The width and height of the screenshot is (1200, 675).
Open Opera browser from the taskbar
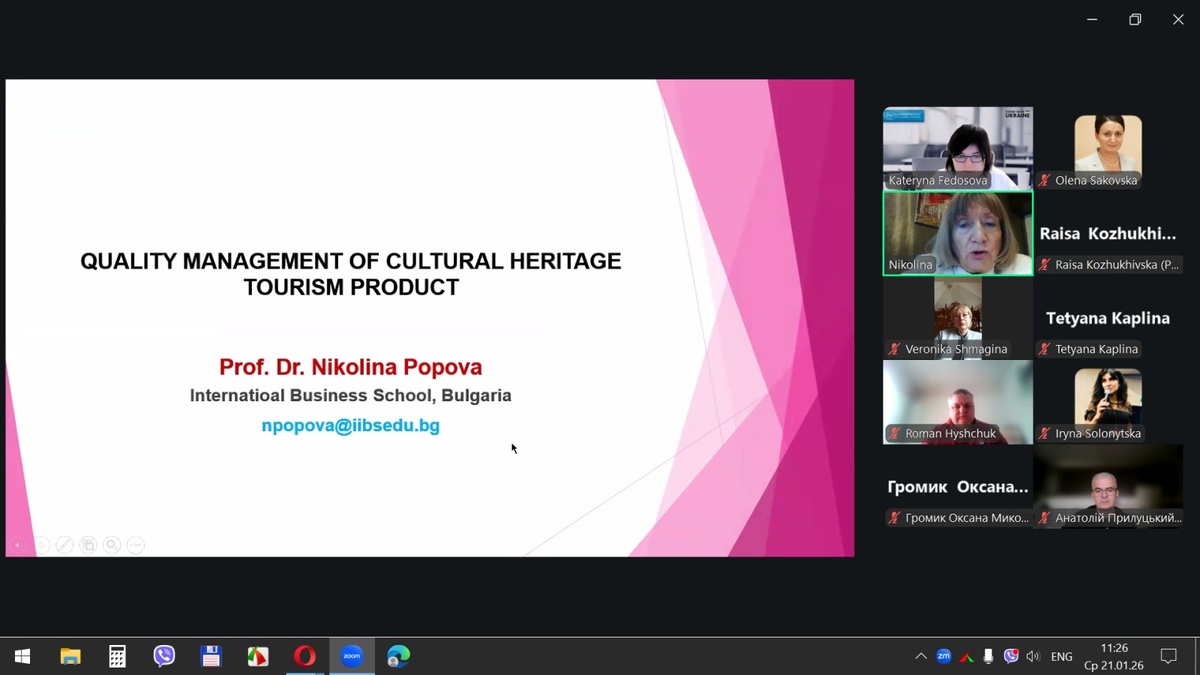coord(304,656)
